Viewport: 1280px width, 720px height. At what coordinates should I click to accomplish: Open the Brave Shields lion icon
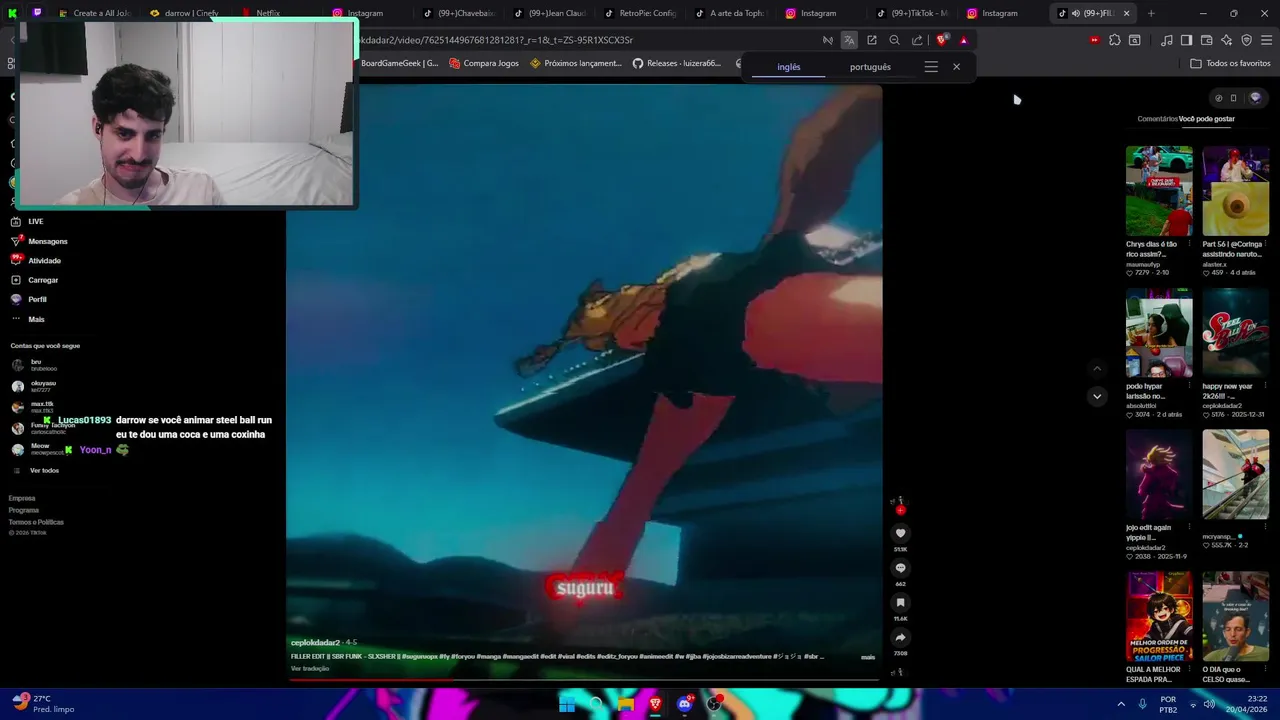pos(942,40)
